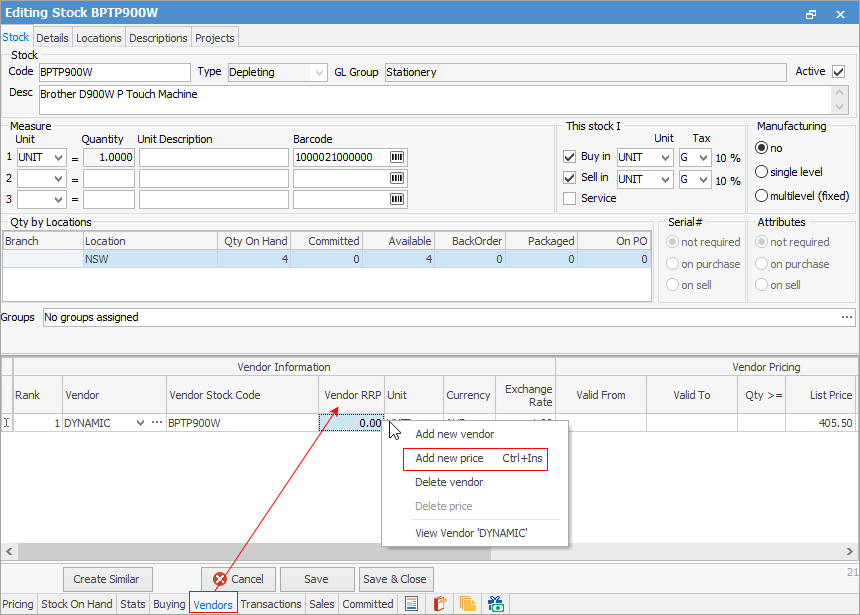Expand the Measure Unit 1 dropdown

pos(58,158)
